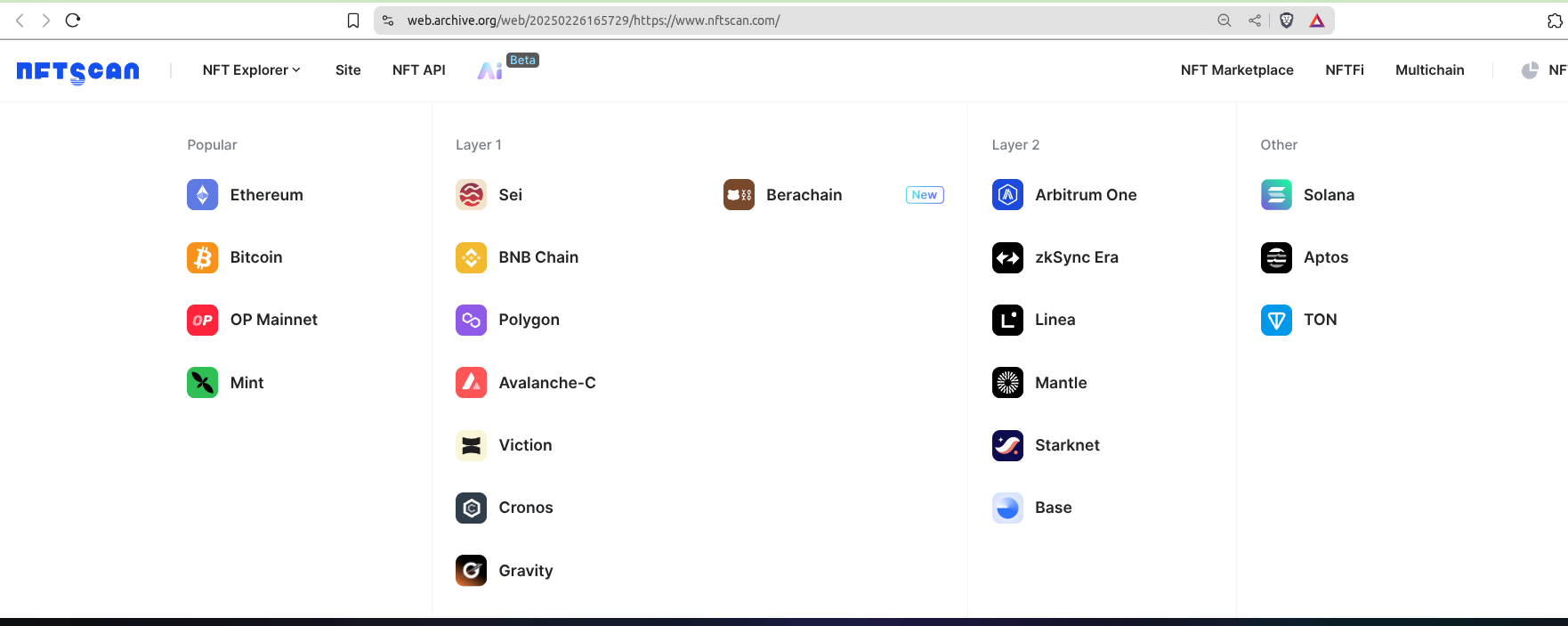
Task: Click the Sei chain icon
Action: pyautogui.click(x=471, y=195)
